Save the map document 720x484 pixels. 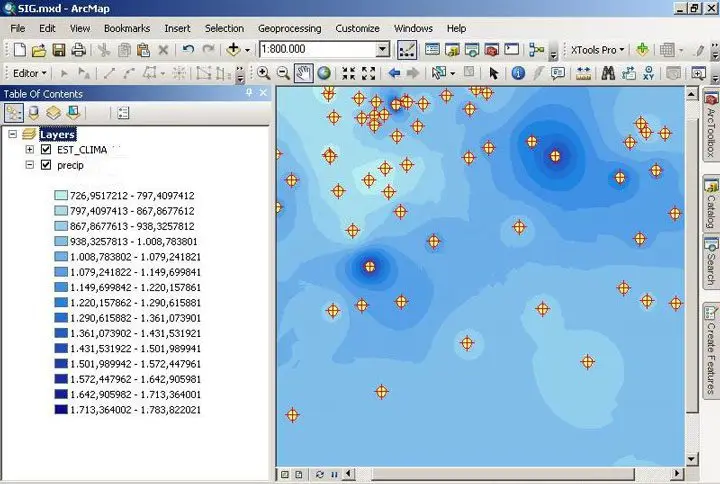click(x=59, y=49)
